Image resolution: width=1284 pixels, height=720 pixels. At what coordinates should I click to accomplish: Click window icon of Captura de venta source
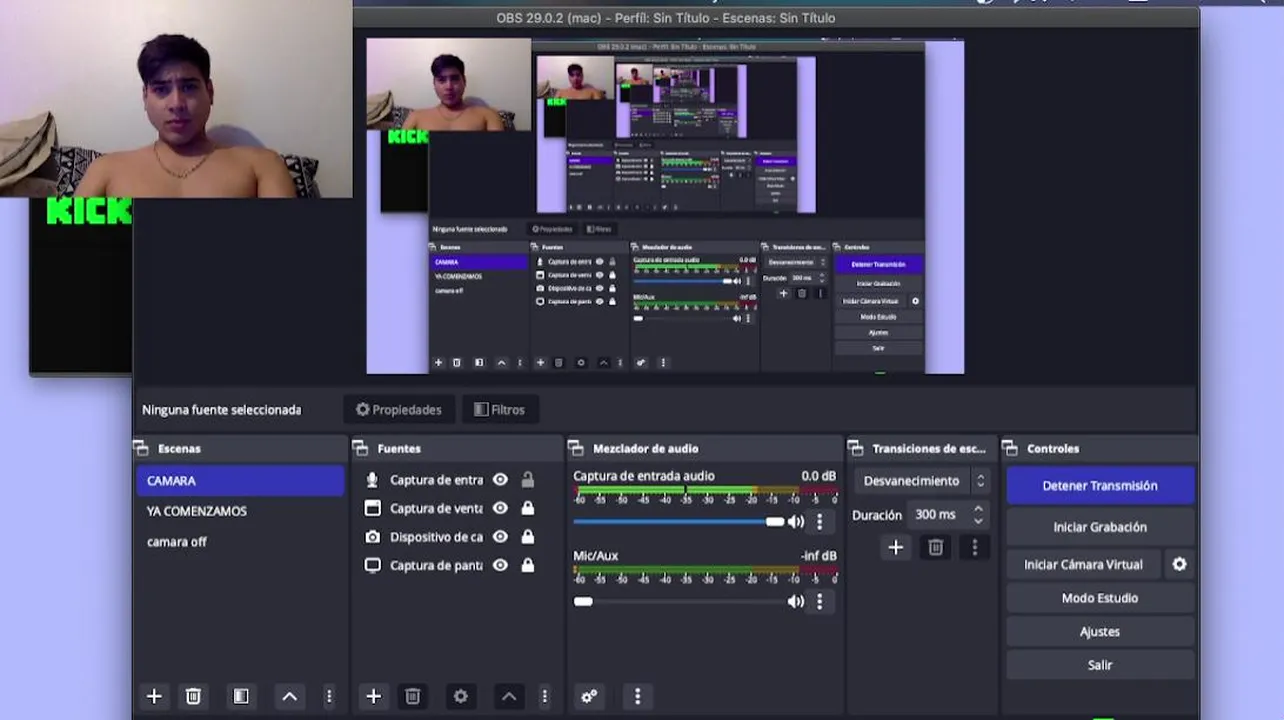(x=372, y=508)
